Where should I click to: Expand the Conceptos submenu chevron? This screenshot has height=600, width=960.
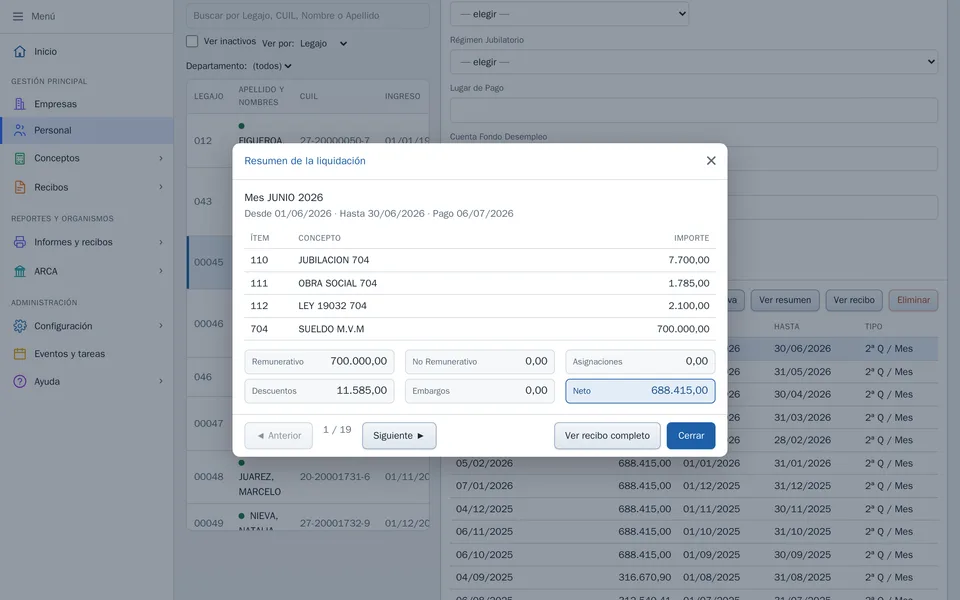coord(161,158)
